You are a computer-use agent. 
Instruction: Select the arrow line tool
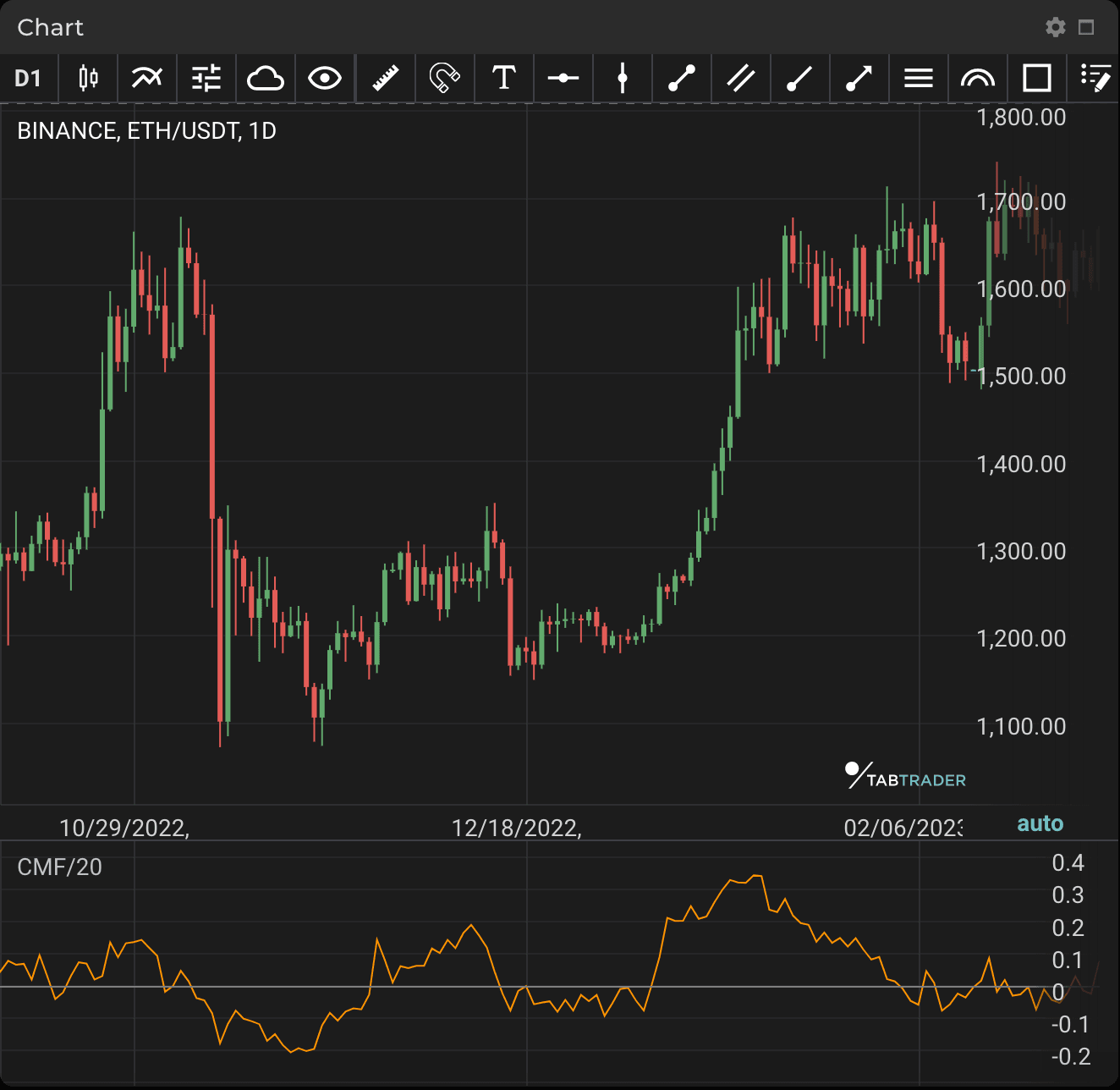pyautogui.click(x=859, y=79)
